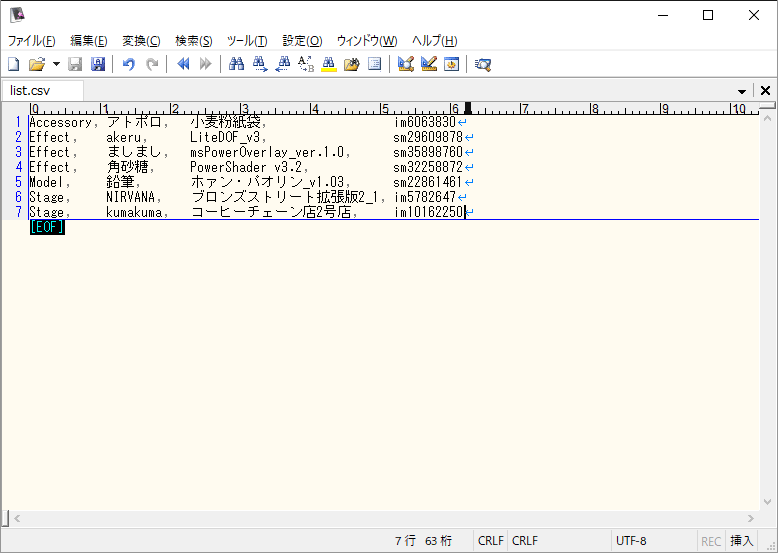The image size is (778, 553).
Task: Click the vertical scrollbar up arrow
Action: point(767,119)
